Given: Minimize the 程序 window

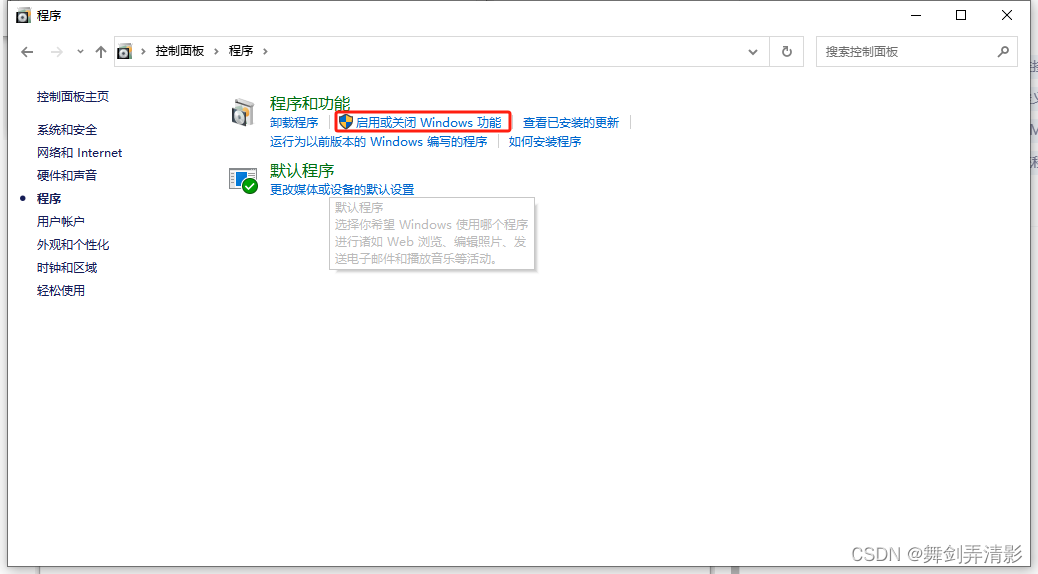Looking at the screenshot, I should 916,15.
